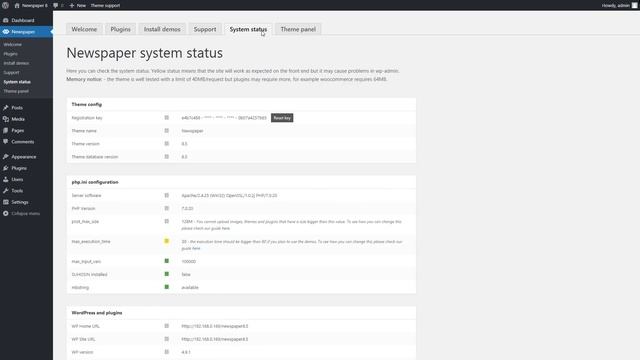Click the admin avatar in the top bar
This screenshot has height=360, width=640.
point(635,5)
